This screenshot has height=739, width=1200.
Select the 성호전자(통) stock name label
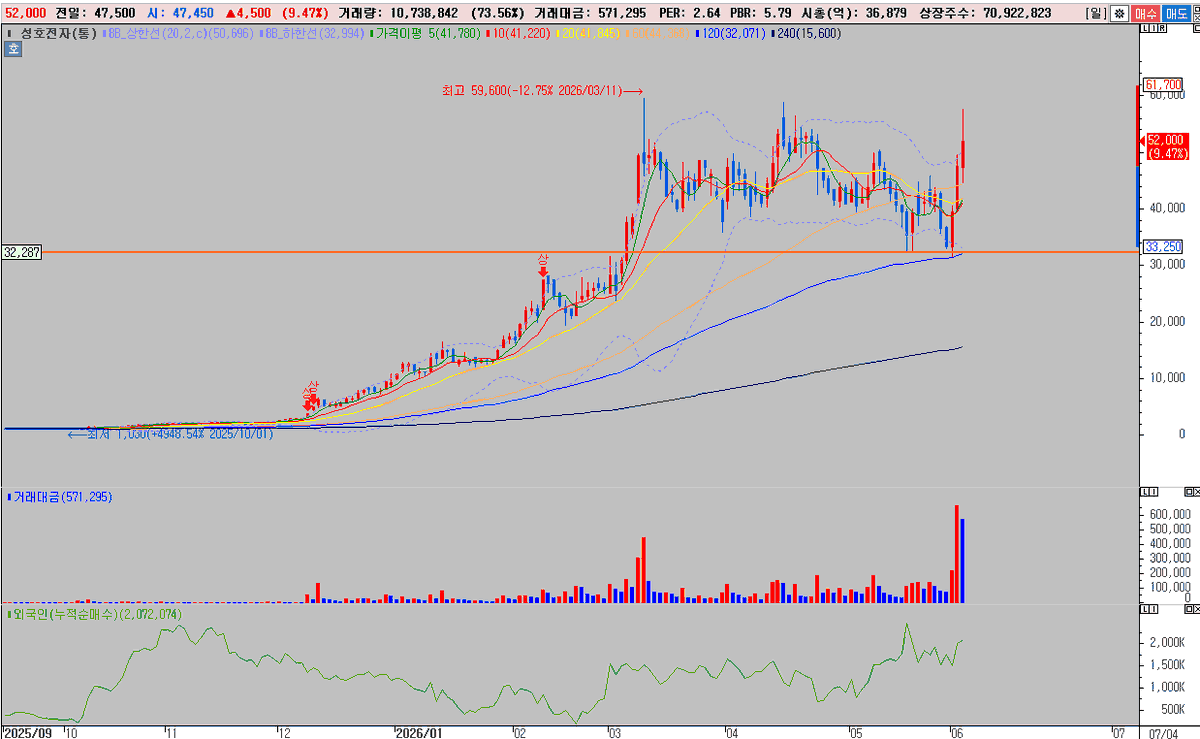click(58, 33)
